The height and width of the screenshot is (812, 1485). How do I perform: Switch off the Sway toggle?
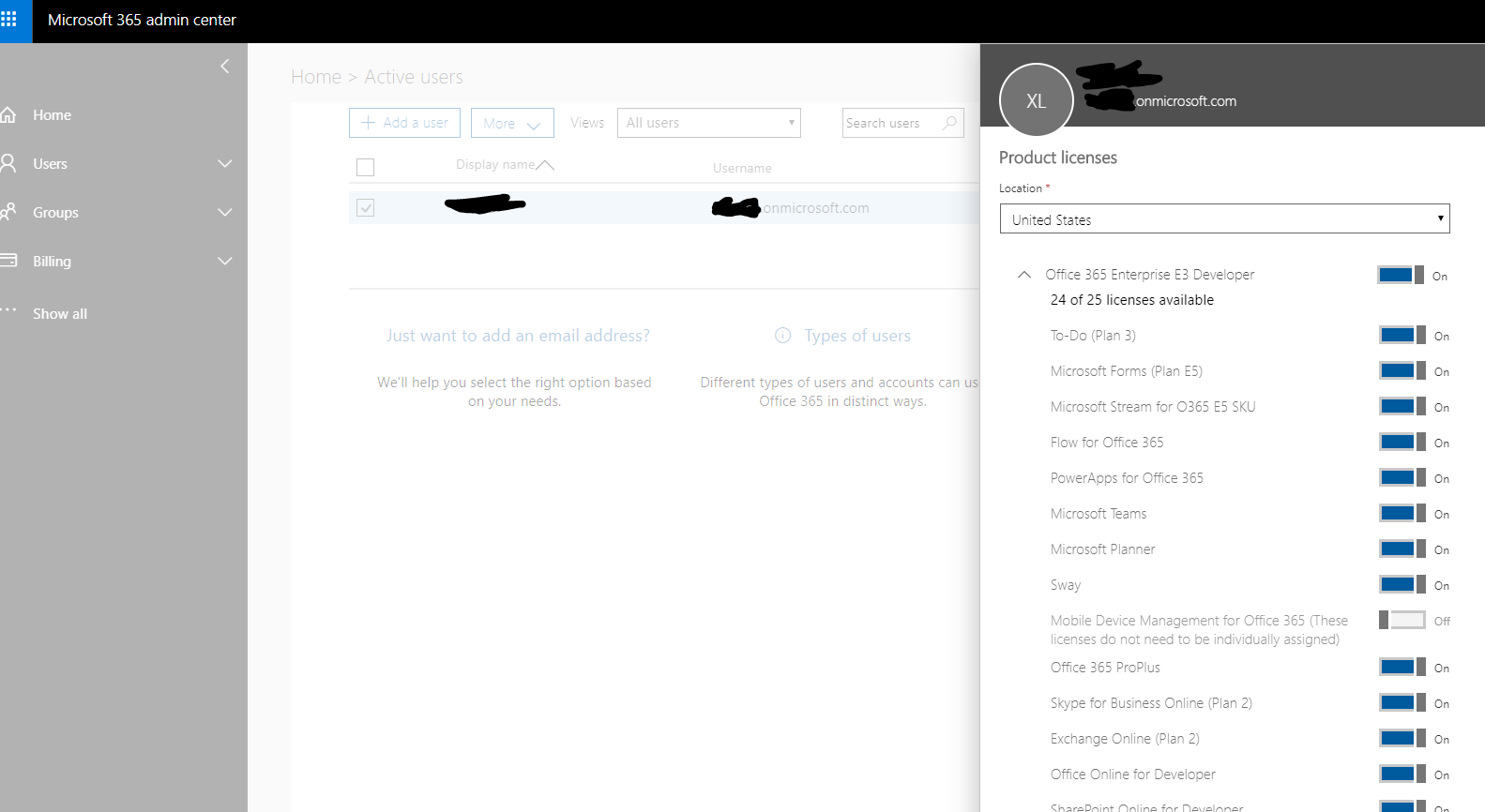coord(1402,584)
